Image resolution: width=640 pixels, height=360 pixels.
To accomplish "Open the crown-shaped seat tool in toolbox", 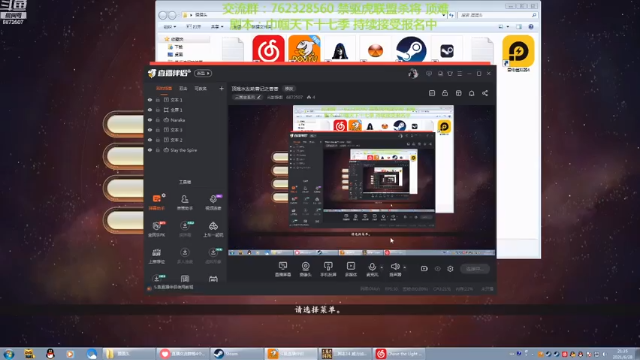I will (157, 253).
